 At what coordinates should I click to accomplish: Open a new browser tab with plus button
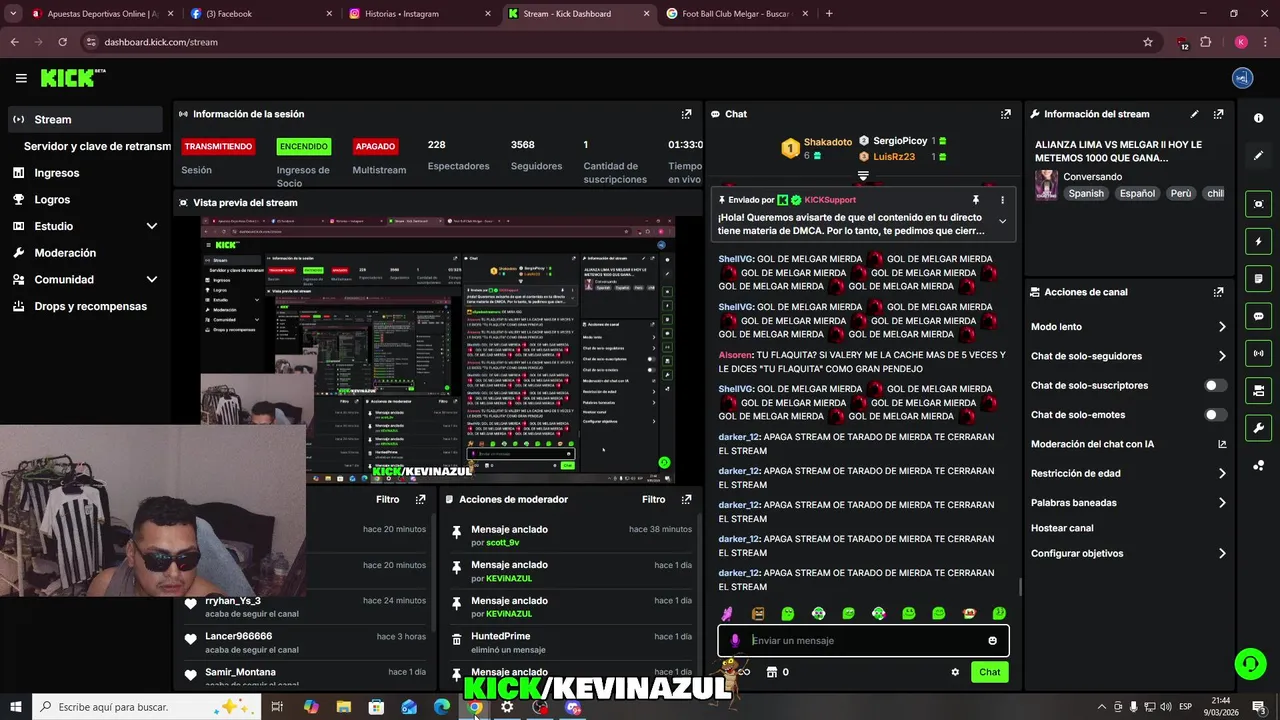pos(829,14)
